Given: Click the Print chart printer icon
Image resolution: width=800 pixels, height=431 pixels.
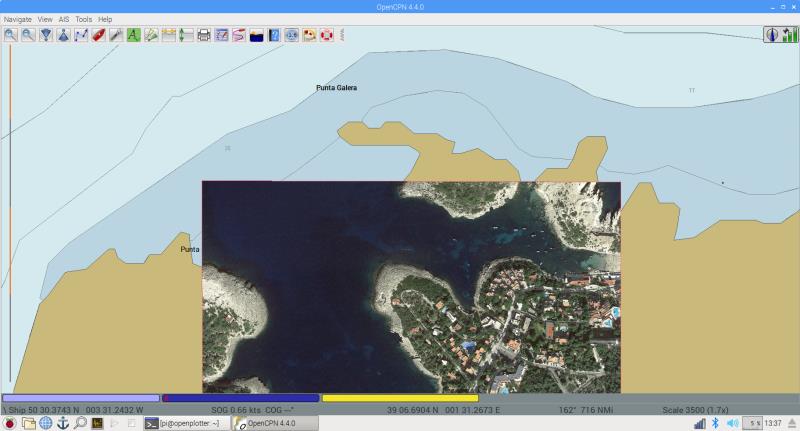Looking at the screenshot, I should [x=204, y=35].
